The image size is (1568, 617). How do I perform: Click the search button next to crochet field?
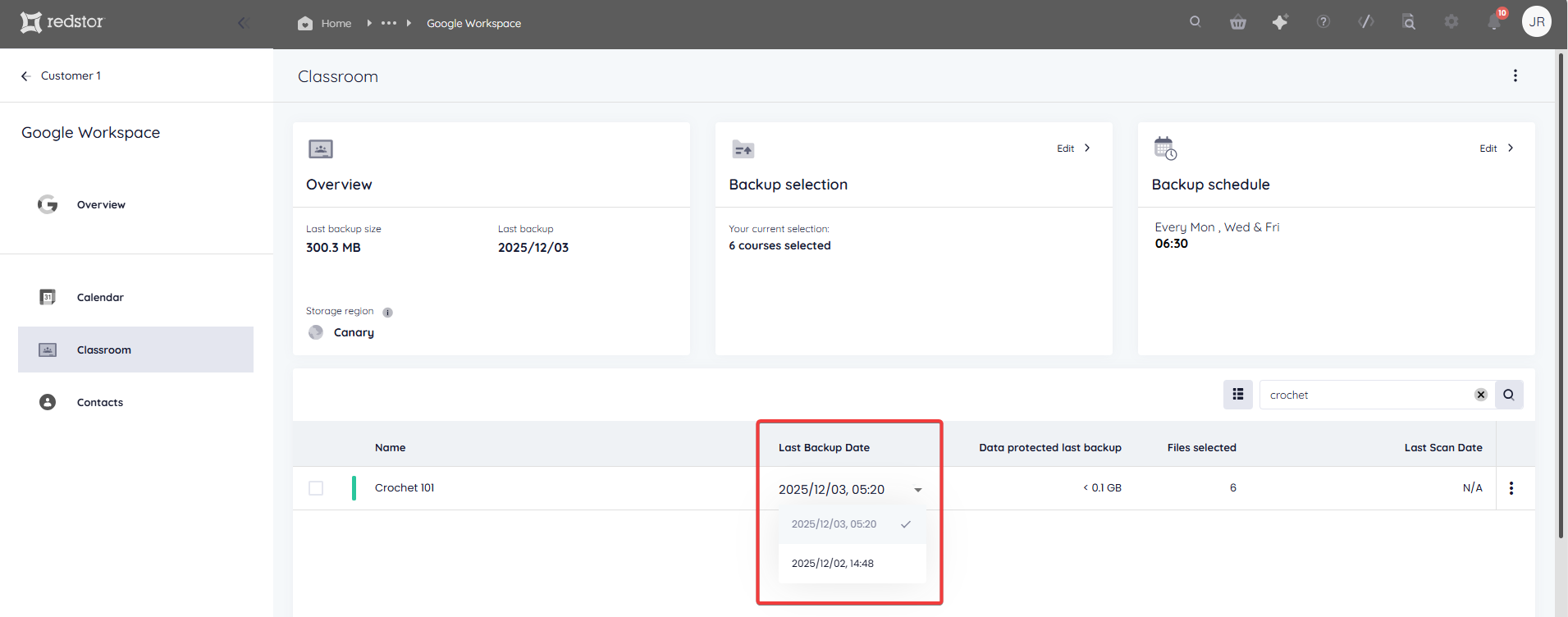(x=1509, y=395)
